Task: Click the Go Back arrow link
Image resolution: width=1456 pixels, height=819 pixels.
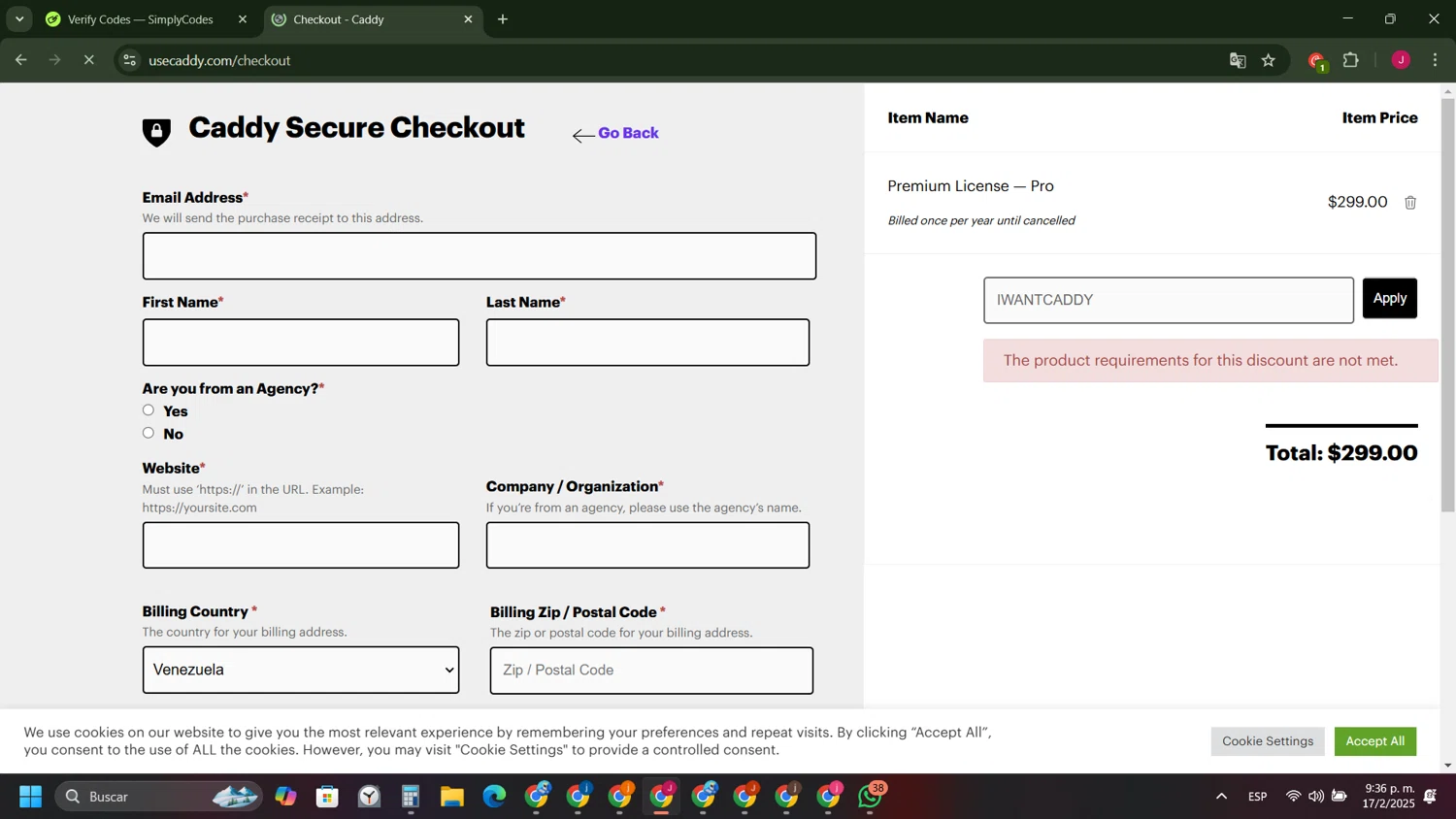Action: pos(615,134)
